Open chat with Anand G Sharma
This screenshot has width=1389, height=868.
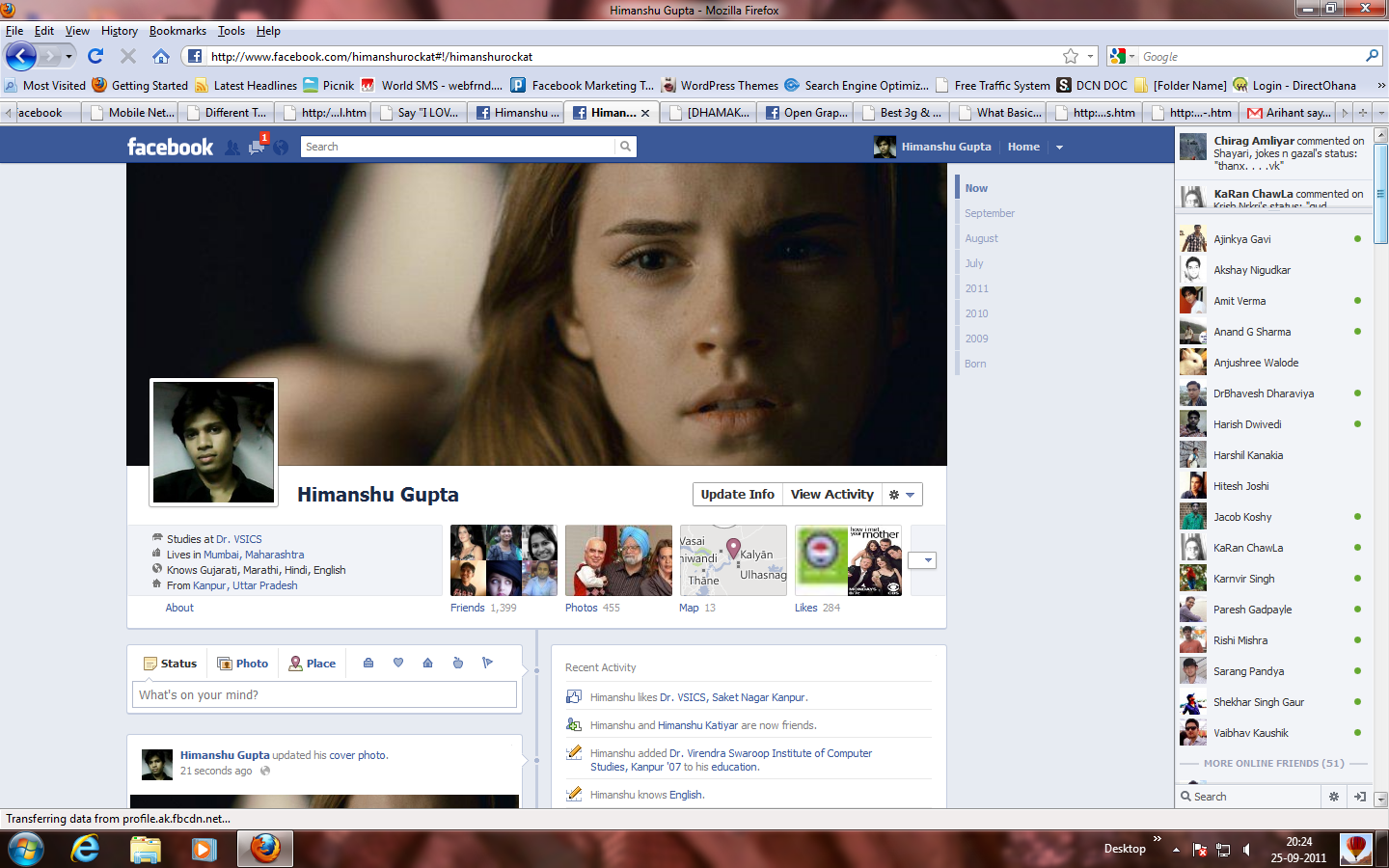1272,332
